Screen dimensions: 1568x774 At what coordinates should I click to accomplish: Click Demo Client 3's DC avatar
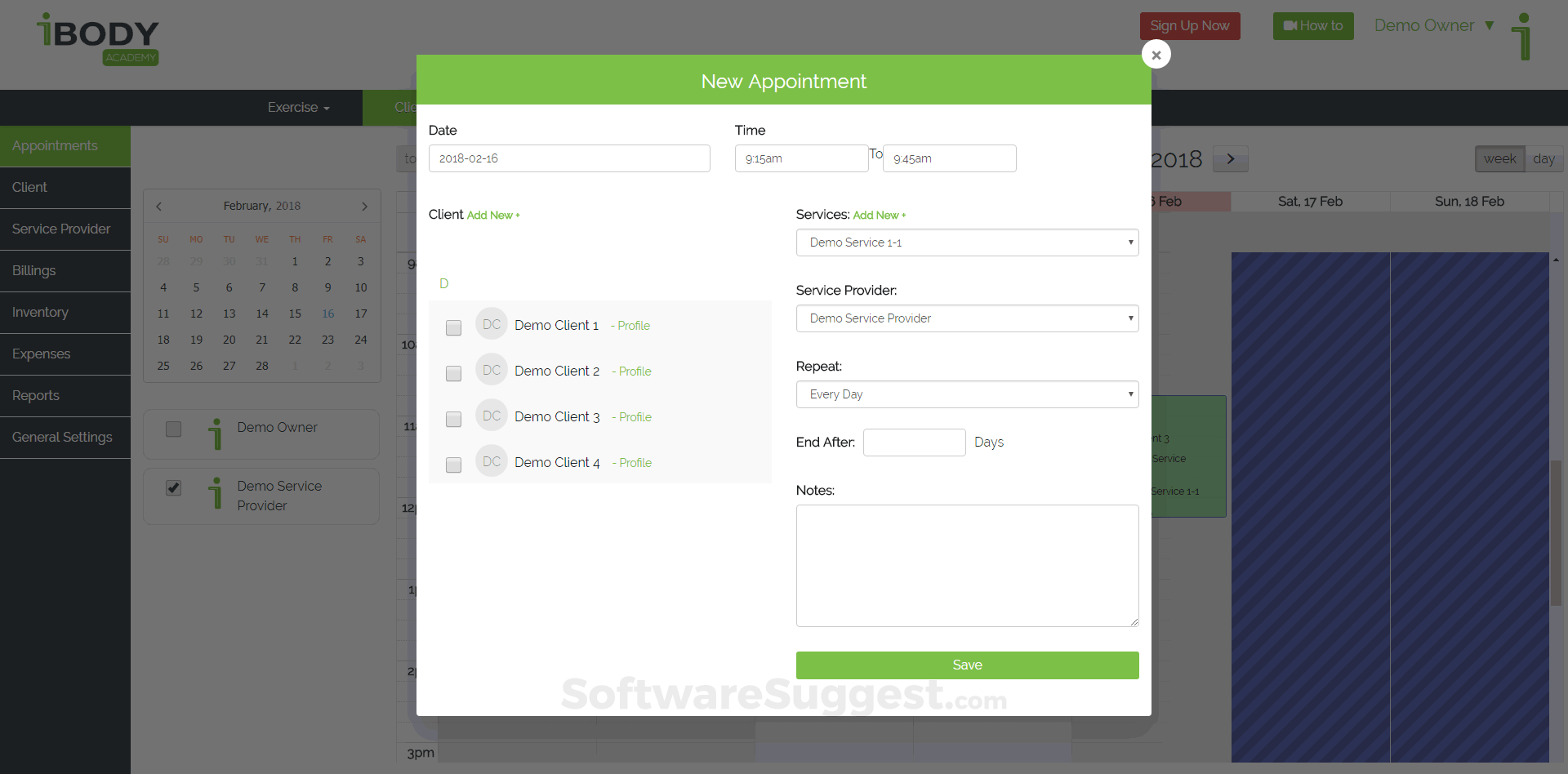491,416
